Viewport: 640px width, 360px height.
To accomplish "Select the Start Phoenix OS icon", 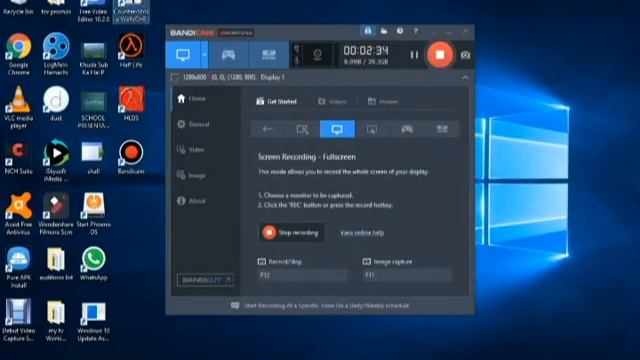I will click(x=93, y=214).
